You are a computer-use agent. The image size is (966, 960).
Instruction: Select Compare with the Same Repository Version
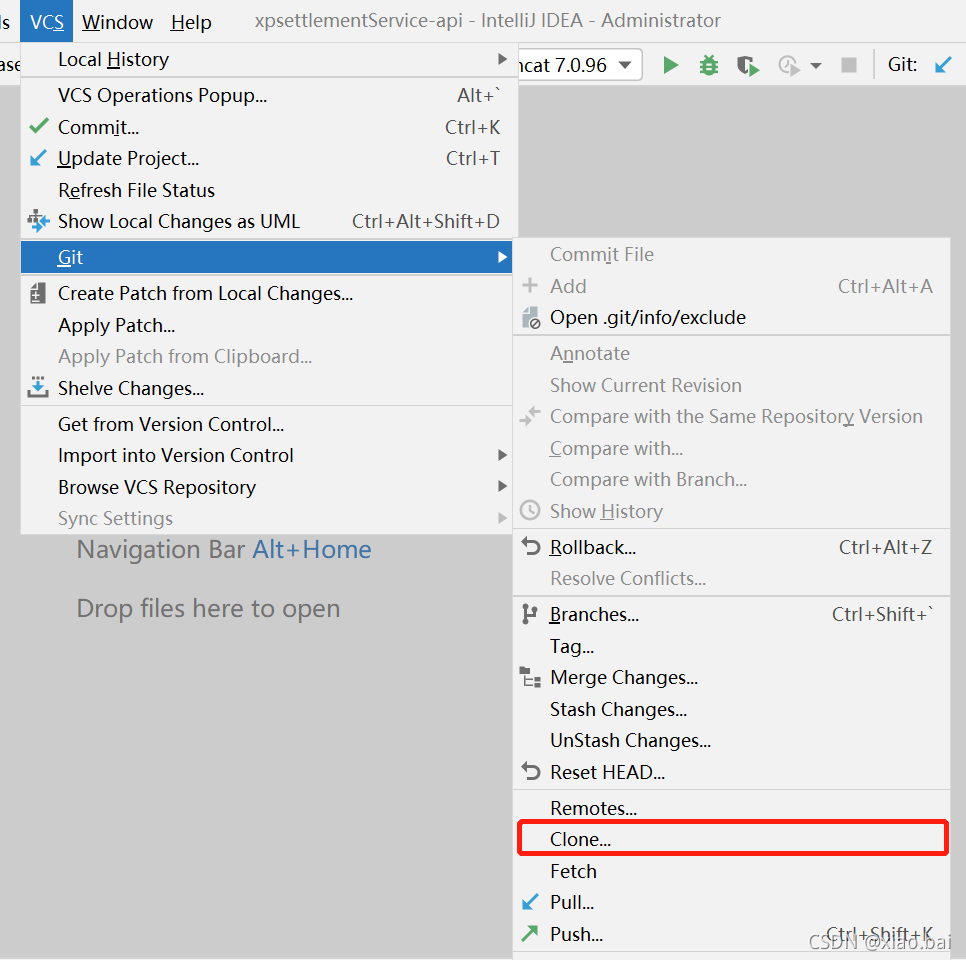(x=731, y=417)
